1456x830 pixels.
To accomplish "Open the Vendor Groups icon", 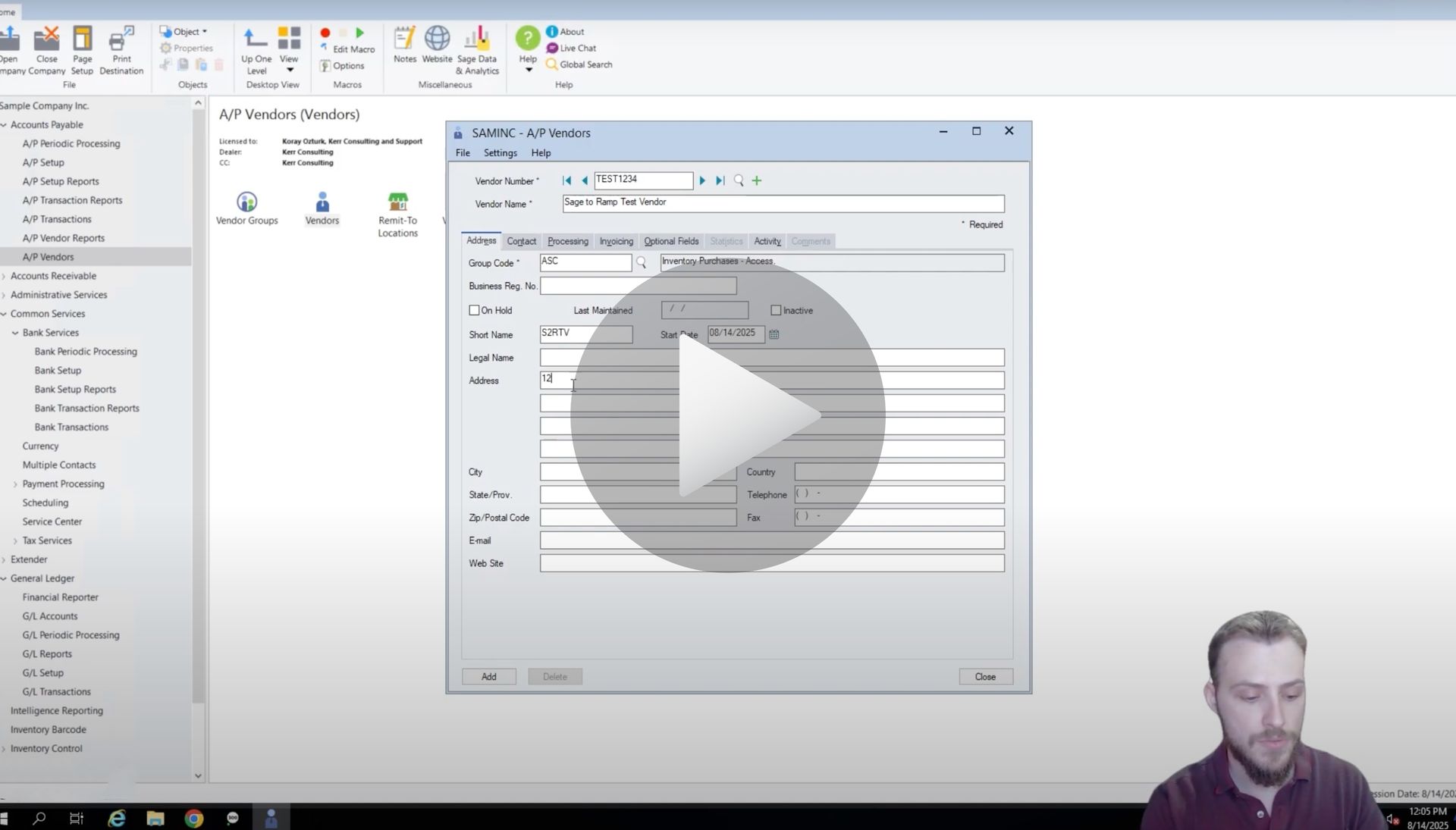I will (247, 206).
